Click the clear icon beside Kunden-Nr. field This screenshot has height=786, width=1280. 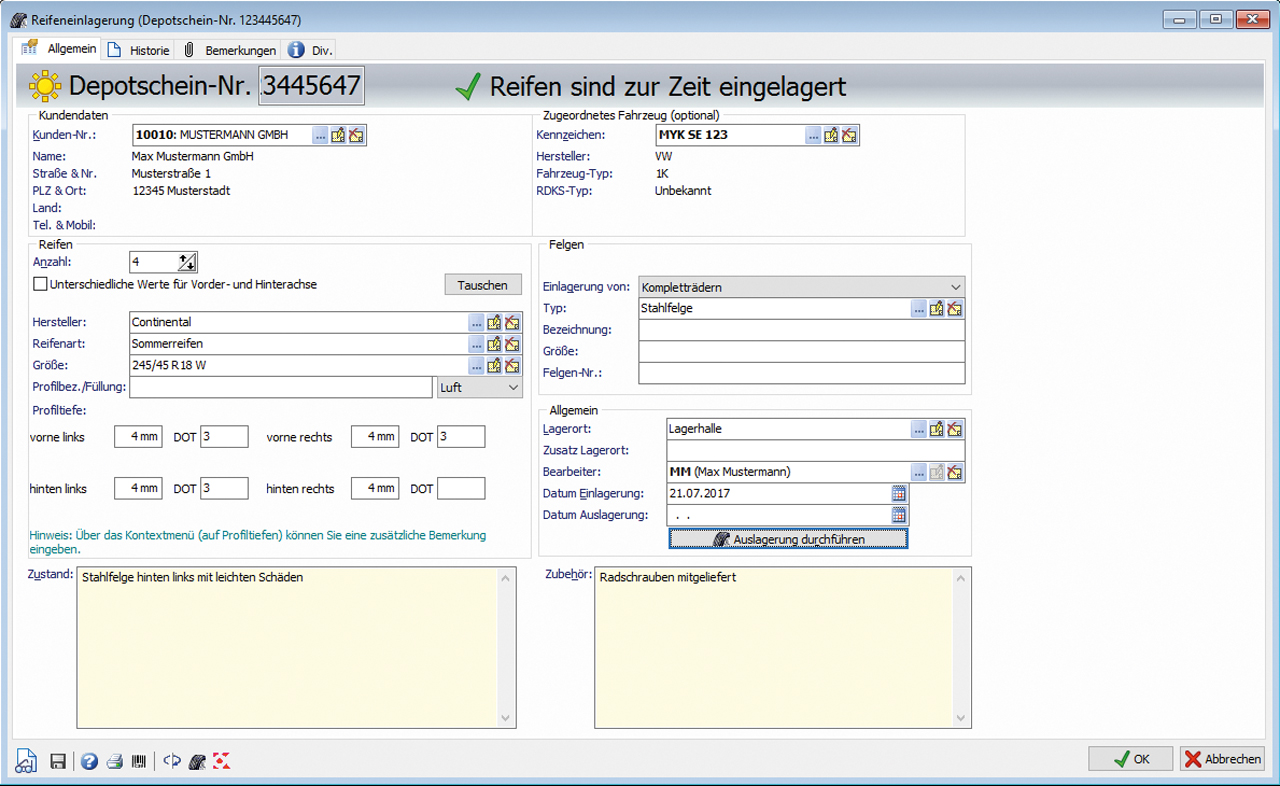pos(356,135)
